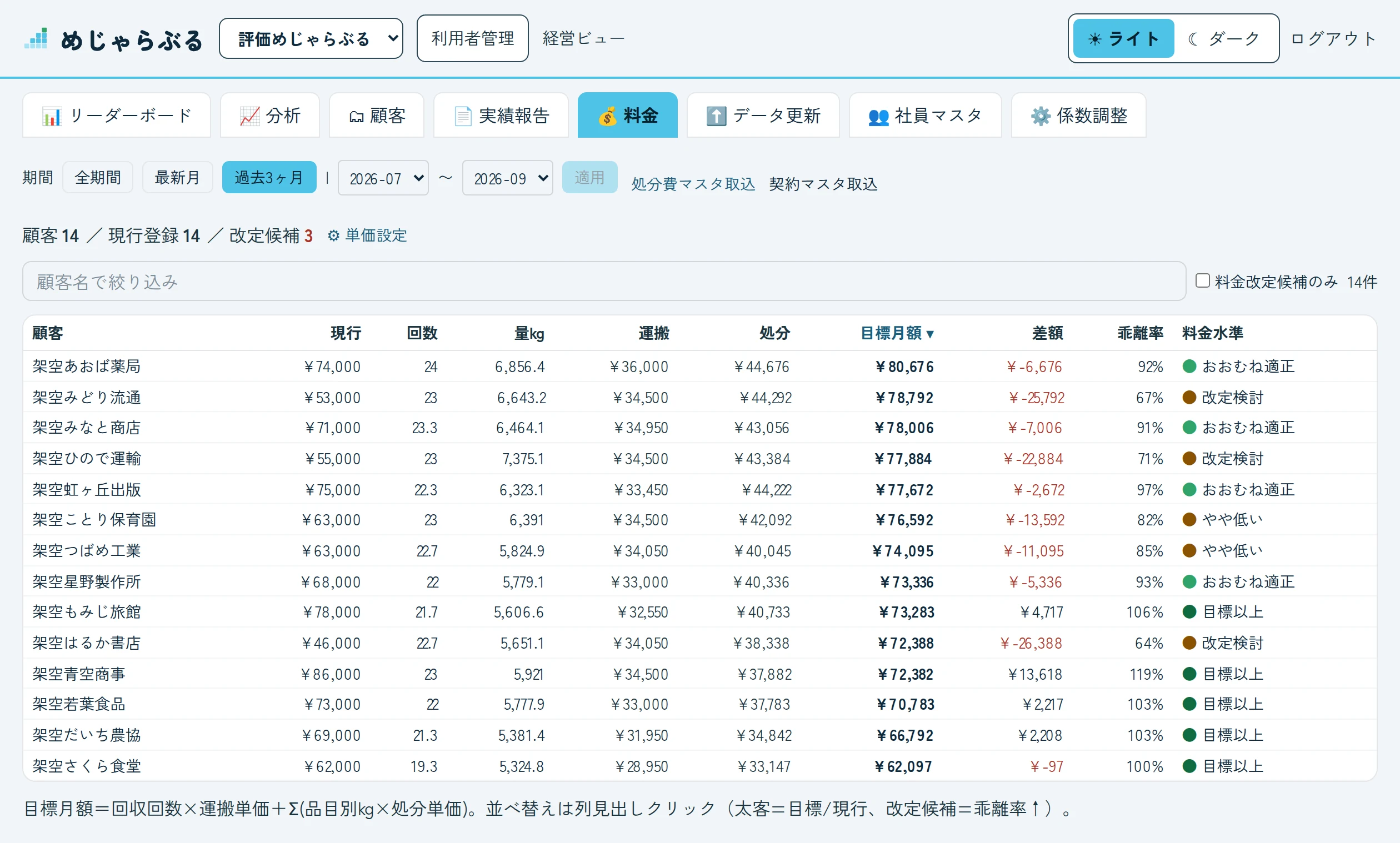The height and width of the screenshot is (843, 1400).
Task: Select the 全期間 period option
Action: tap(98, 177)
